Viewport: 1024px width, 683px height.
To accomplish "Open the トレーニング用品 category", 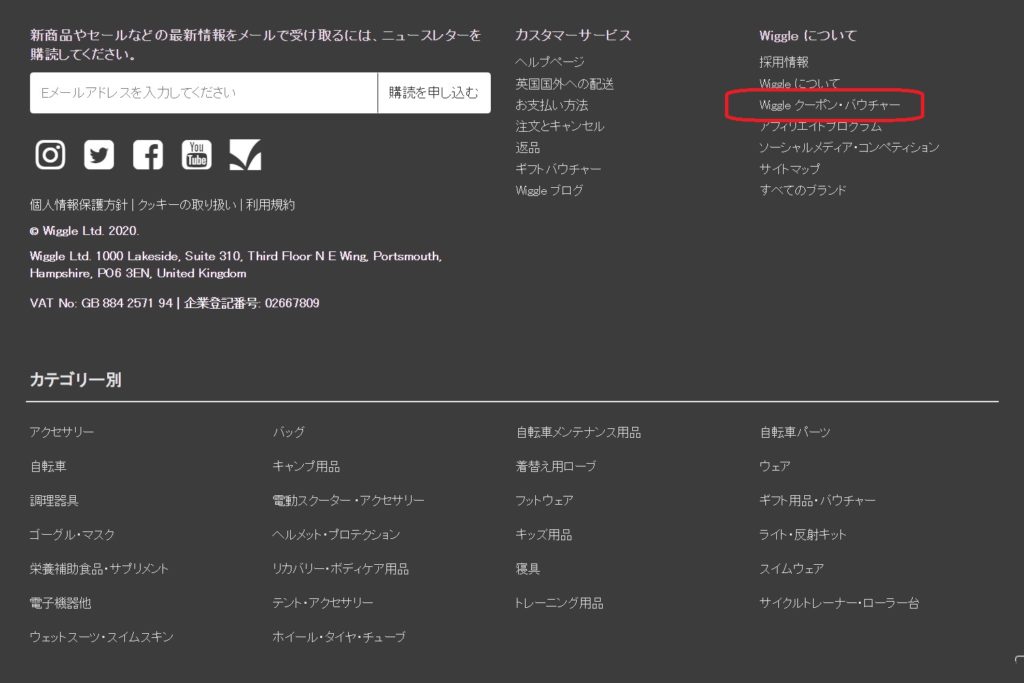I will [x=559, y=603].
